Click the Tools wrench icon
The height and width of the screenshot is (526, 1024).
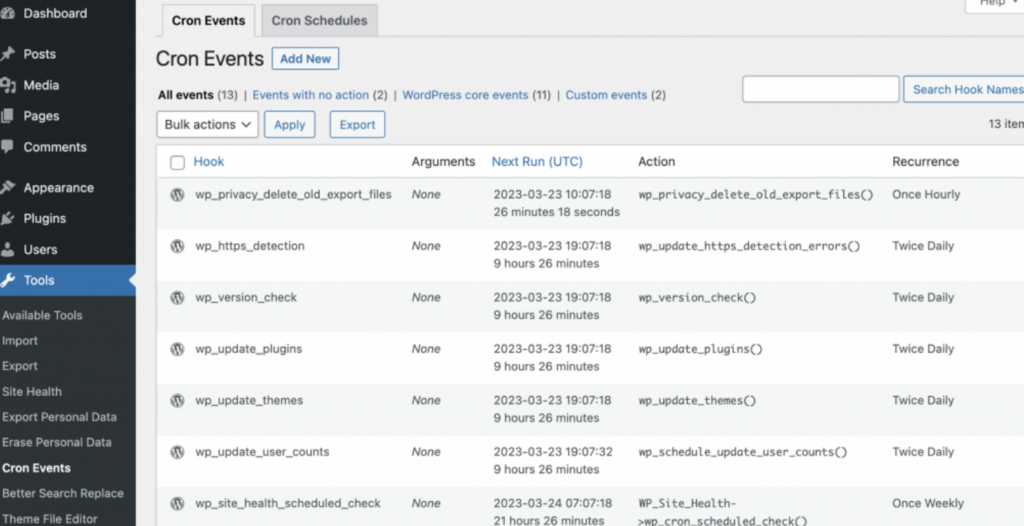click(7, 280)
